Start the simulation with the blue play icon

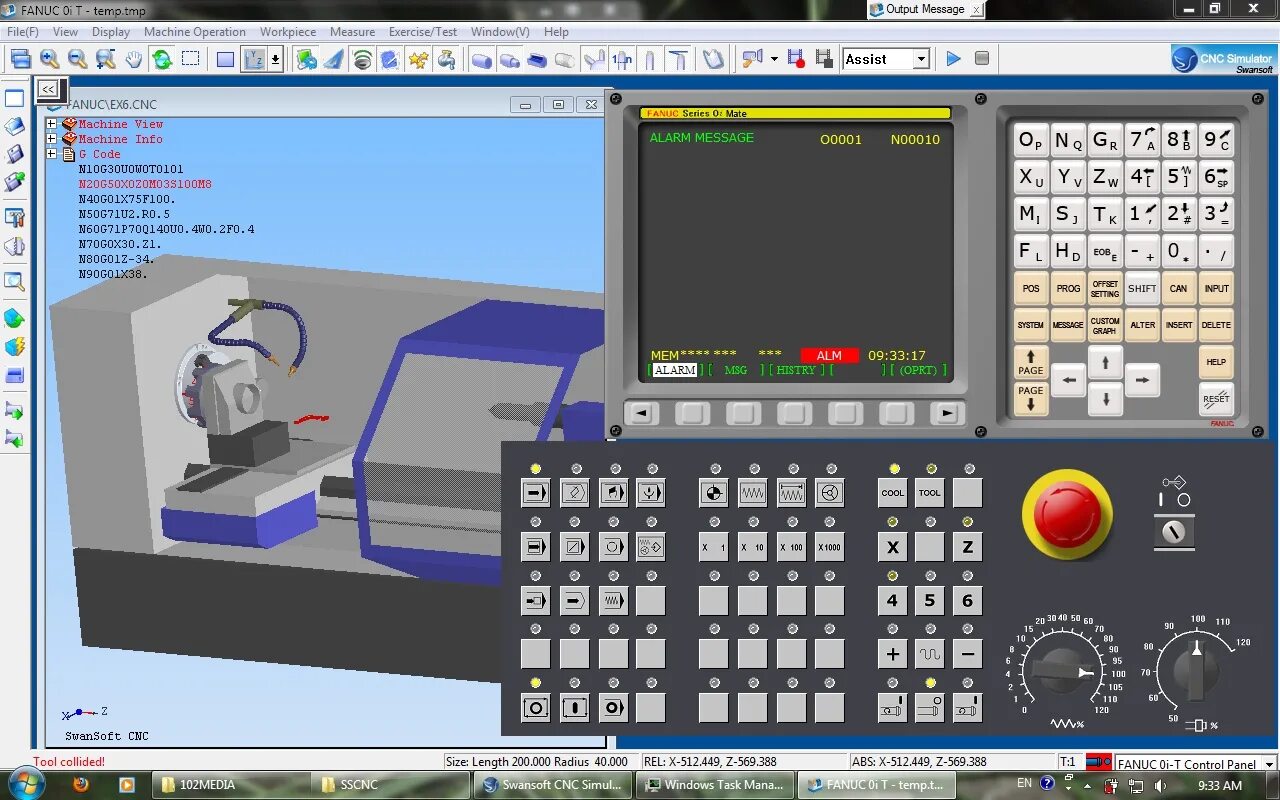pyautogui.click(x=953, y=59)
